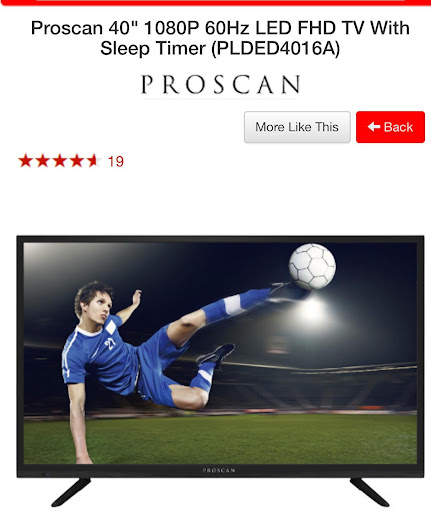Click the small PROSCAN logo on TV bezel
This screenshot has width=431, height=512.
tap(219, 470)
